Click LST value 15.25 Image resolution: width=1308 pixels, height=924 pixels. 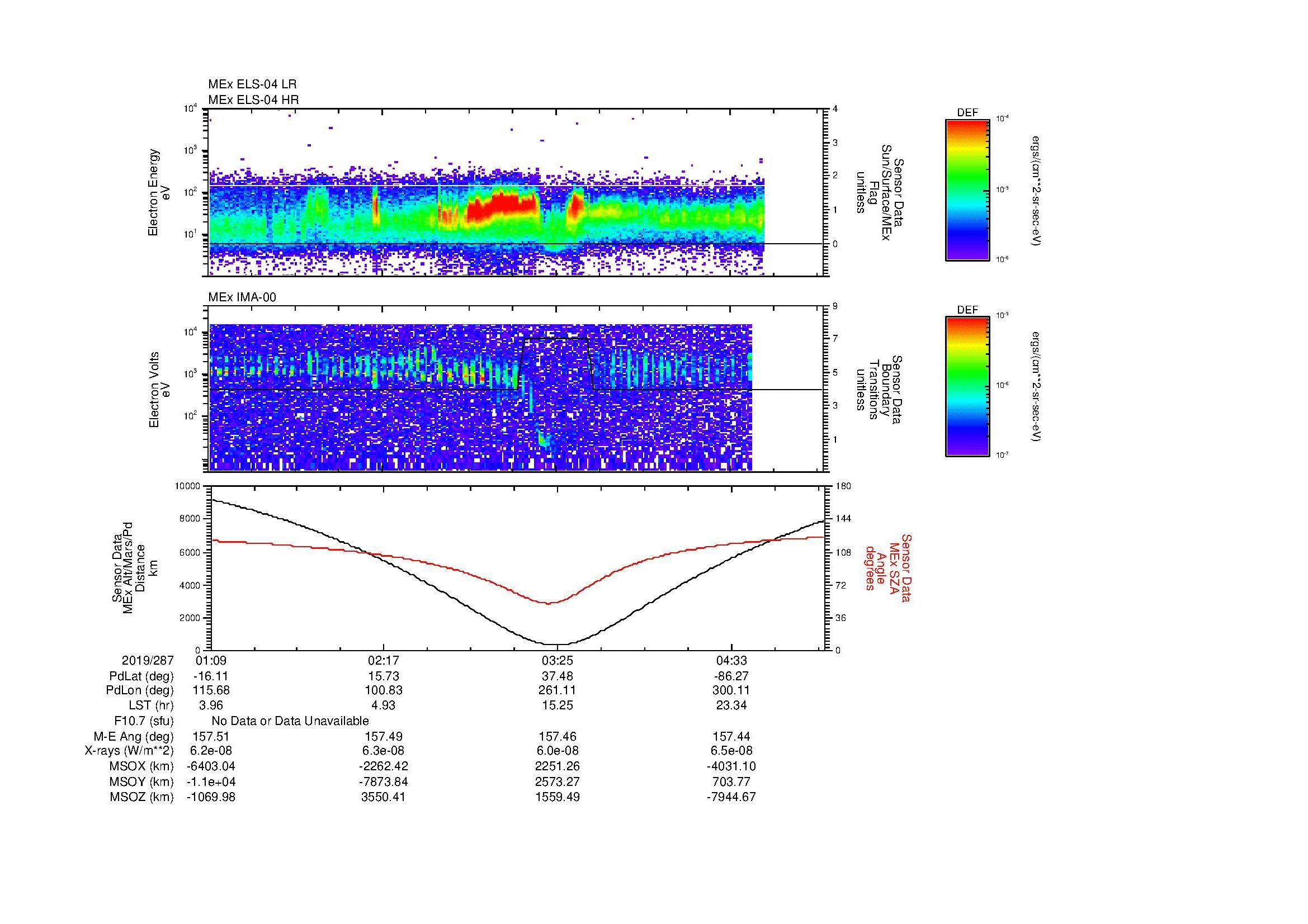coord(557,705)
